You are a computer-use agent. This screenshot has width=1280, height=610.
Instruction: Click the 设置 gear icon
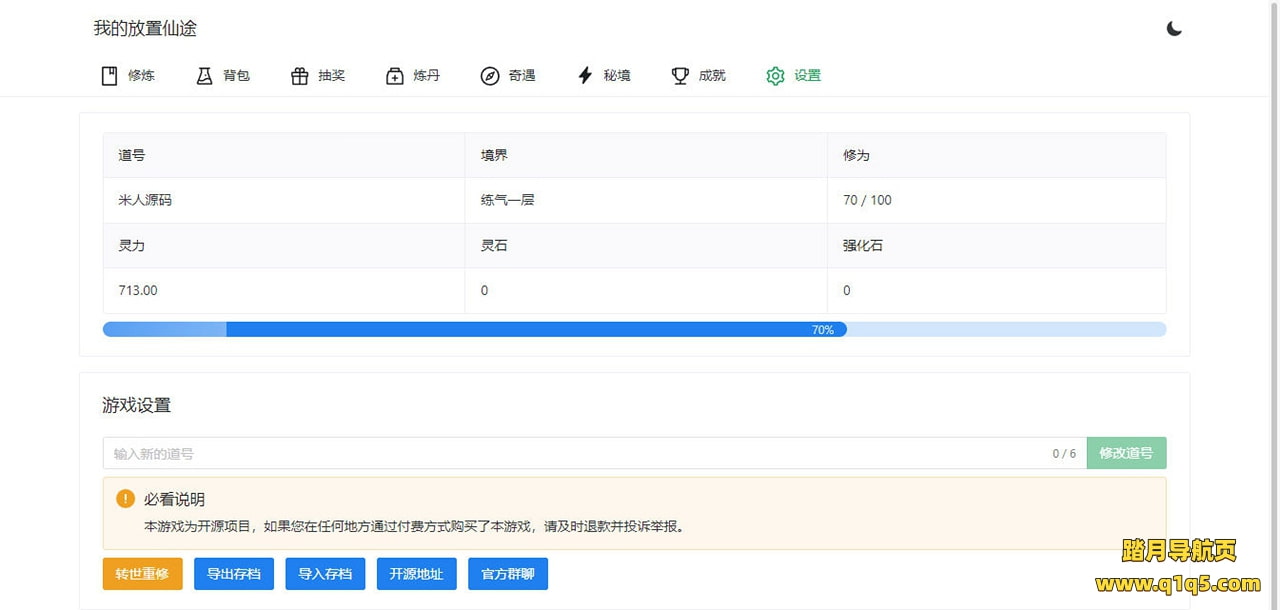pos(775,76)
